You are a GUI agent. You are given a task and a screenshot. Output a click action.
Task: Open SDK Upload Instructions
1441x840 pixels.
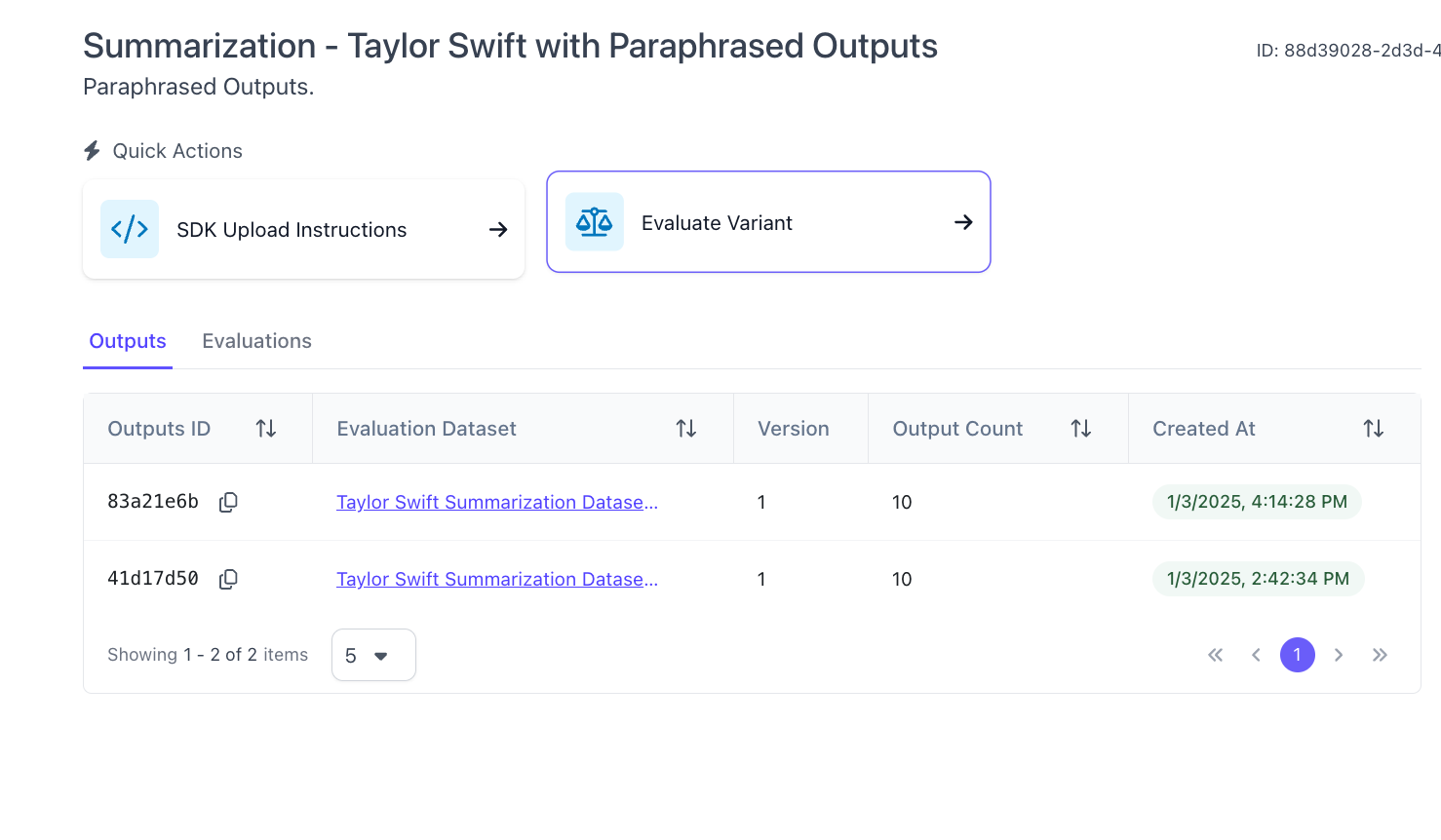point(303,230)
